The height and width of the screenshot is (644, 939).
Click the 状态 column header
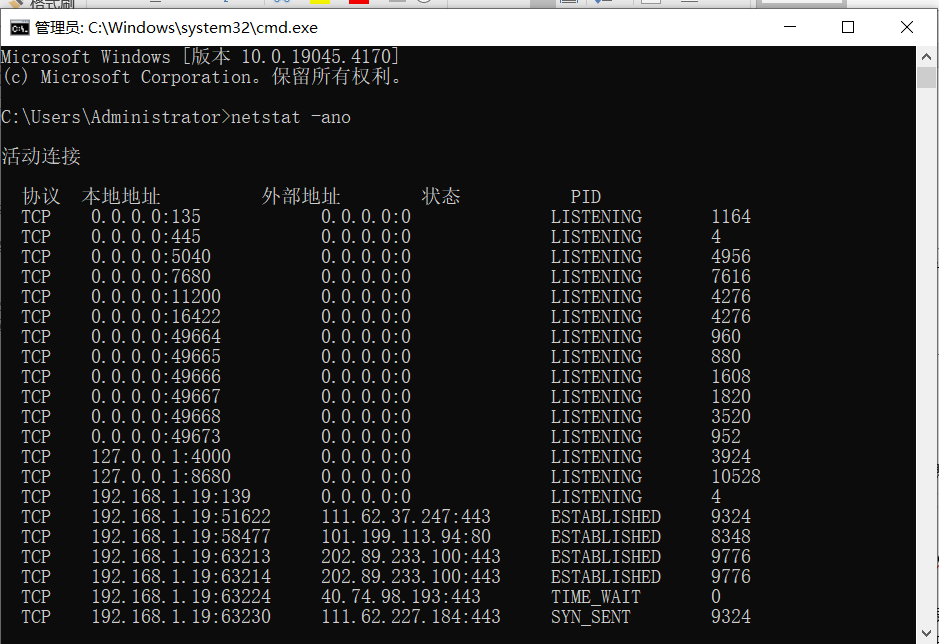[x=441, y=196]
